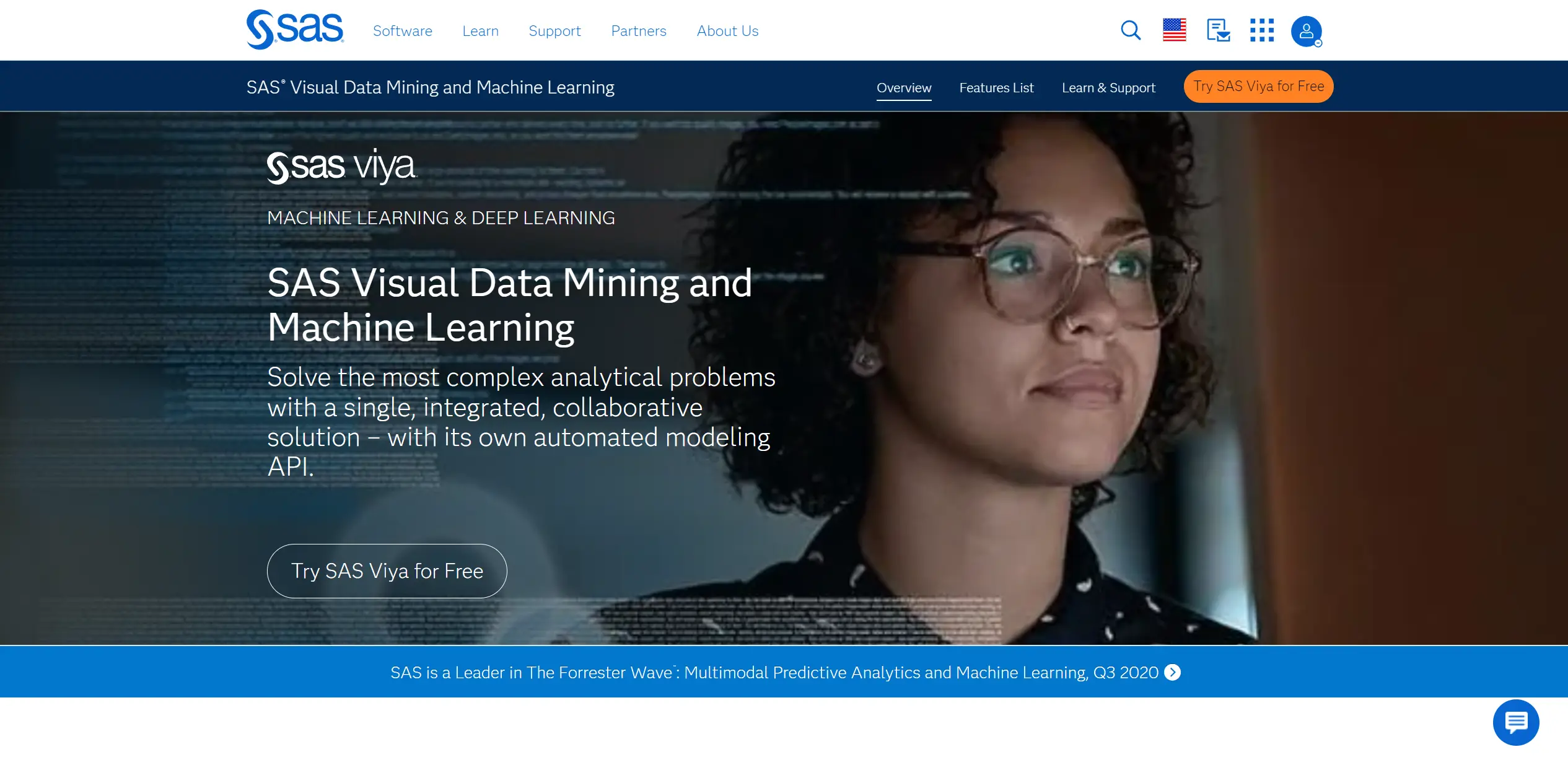Click the outlined Try SAS Viya for Free hero button

click(x=387, y=571)
